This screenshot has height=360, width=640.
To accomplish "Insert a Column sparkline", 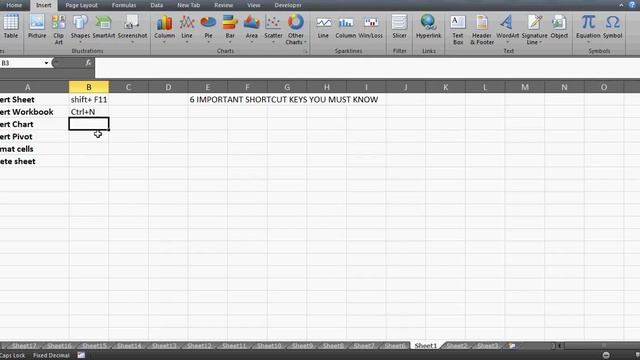I will 346,27.
